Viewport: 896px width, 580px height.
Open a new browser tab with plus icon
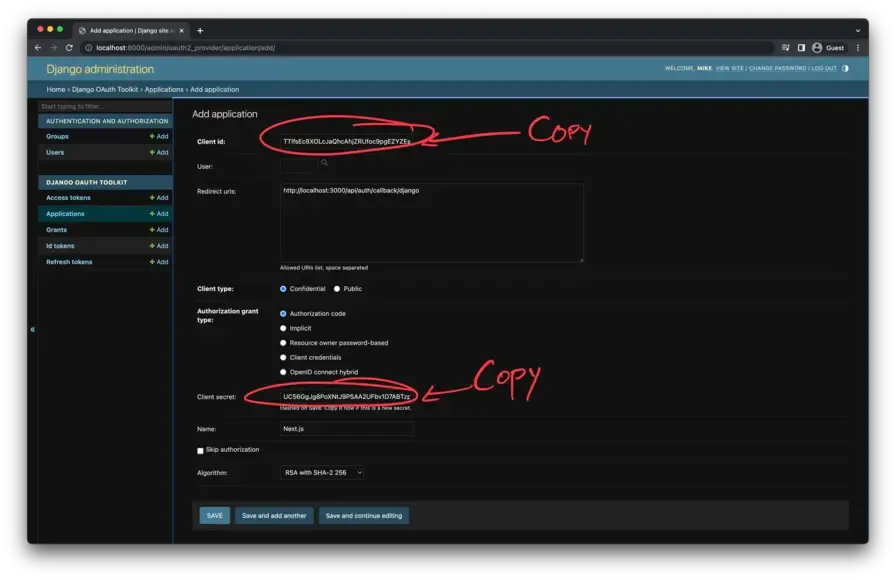200,31
